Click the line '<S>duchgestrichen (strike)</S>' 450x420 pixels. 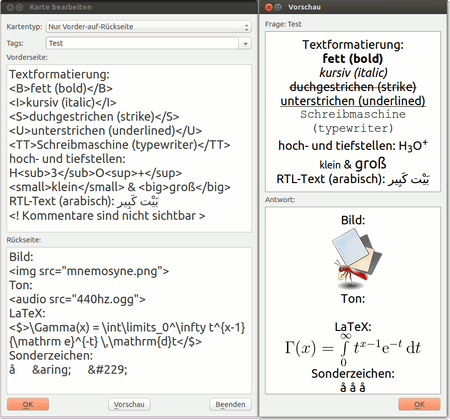94,117
